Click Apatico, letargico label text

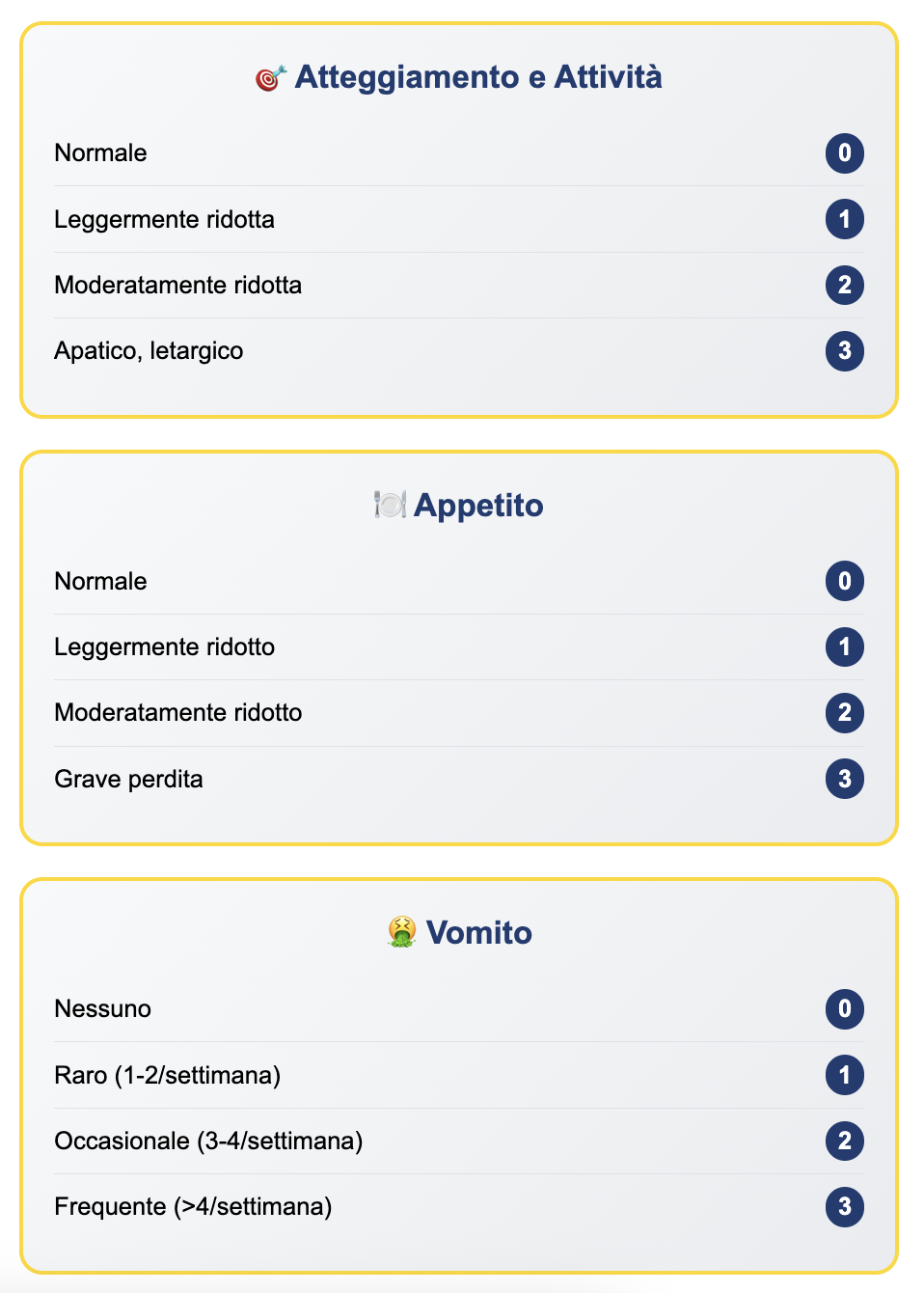[149, 351]
